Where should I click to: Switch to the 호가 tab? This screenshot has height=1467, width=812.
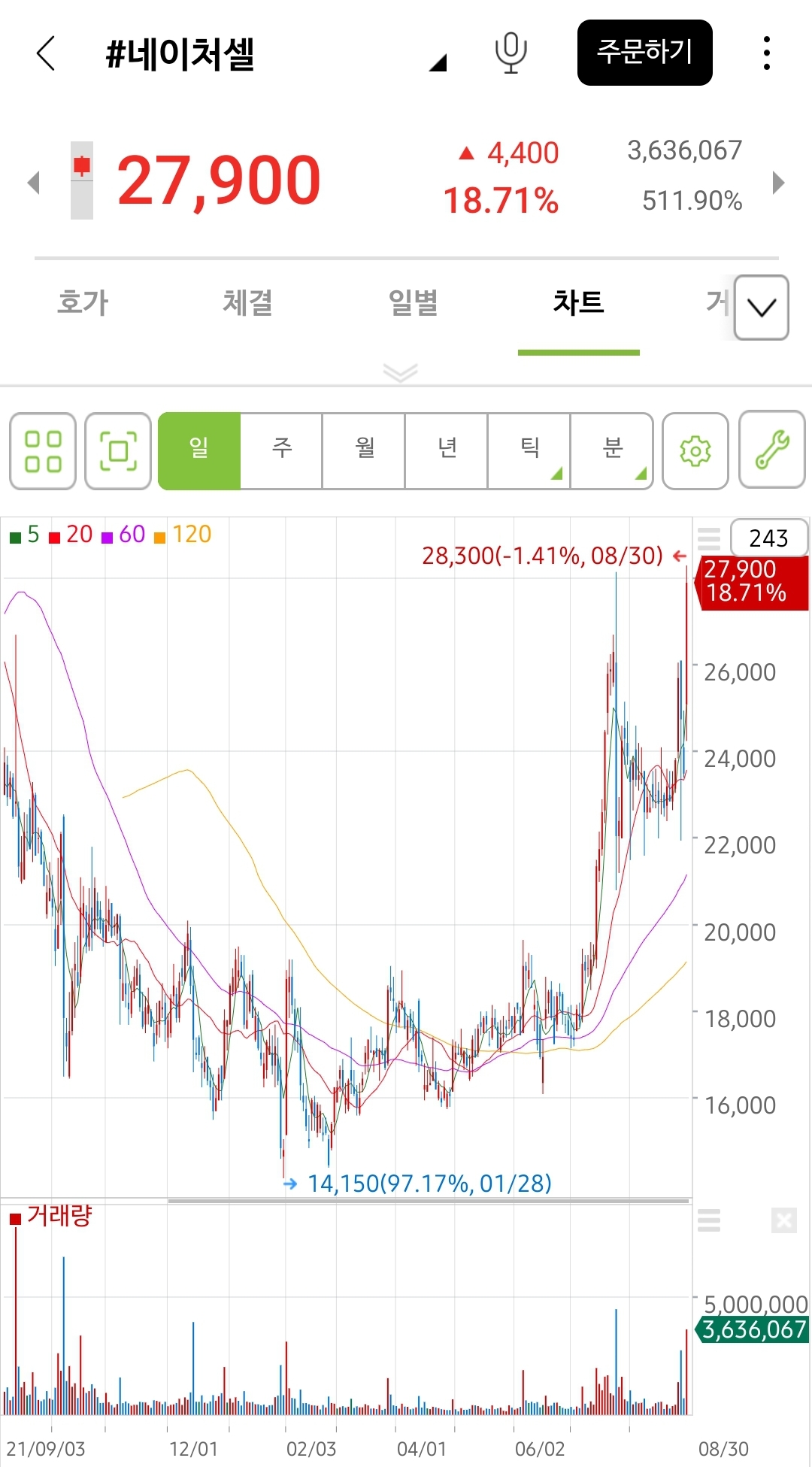point(83,302)
